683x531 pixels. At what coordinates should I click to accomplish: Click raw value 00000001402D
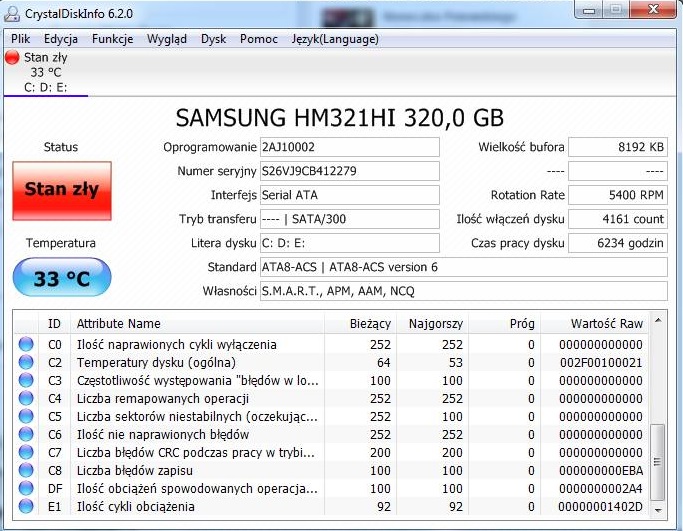[601, 507]
